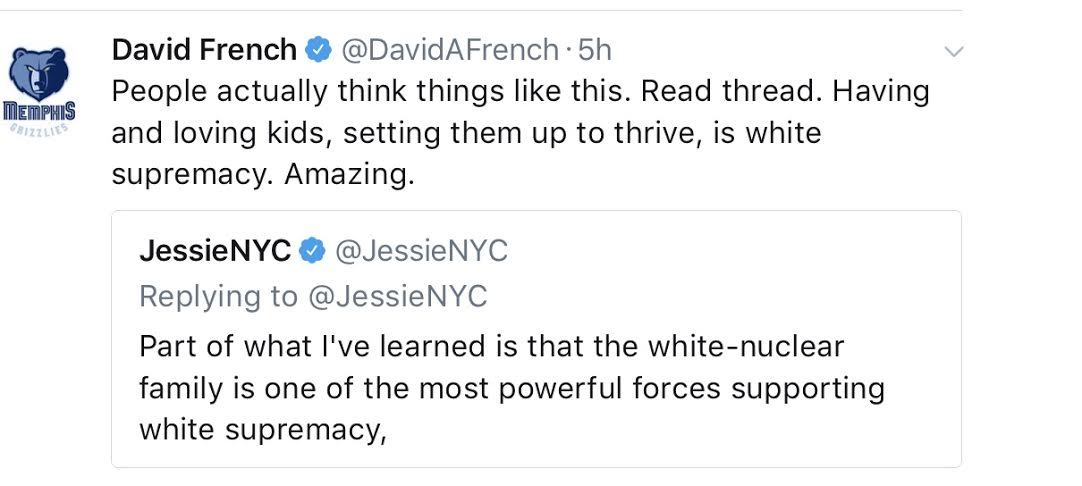Click @JessieNYC in the Replying to line
1082x486 pixels.
click(x=397, y=296)
